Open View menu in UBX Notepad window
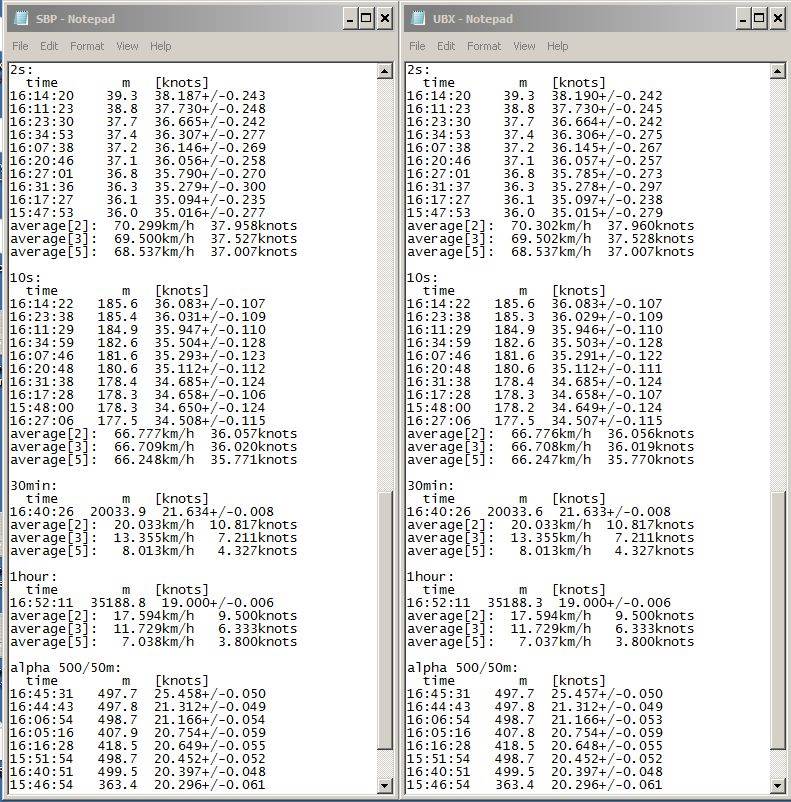Screen dimensions: 791x802 click(x=524, y=46)
